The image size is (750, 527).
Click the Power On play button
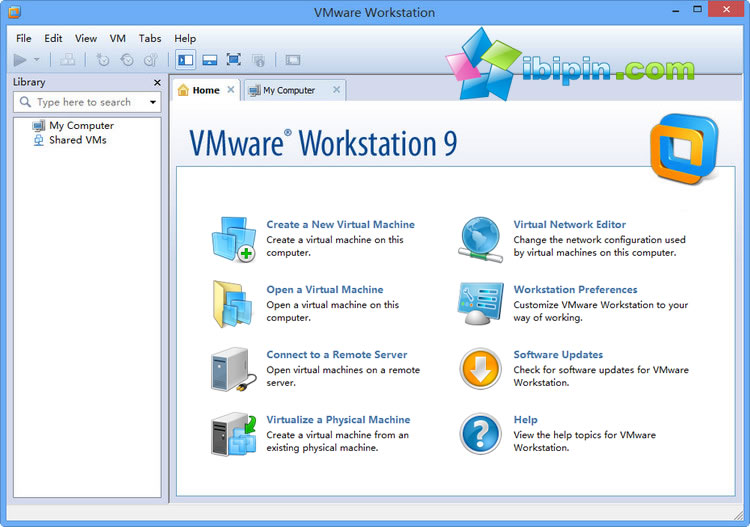20,60
